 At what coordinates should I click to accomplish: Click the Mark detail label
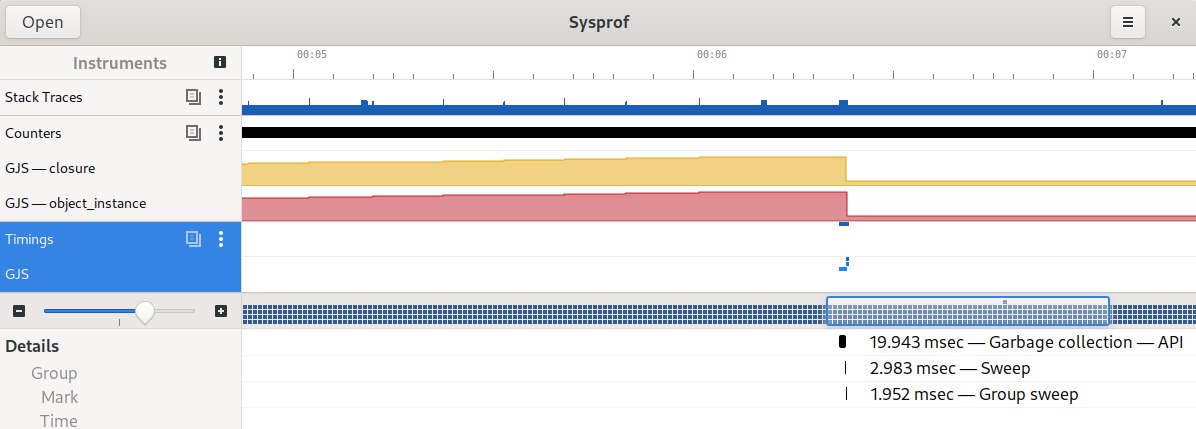[59, 397]
